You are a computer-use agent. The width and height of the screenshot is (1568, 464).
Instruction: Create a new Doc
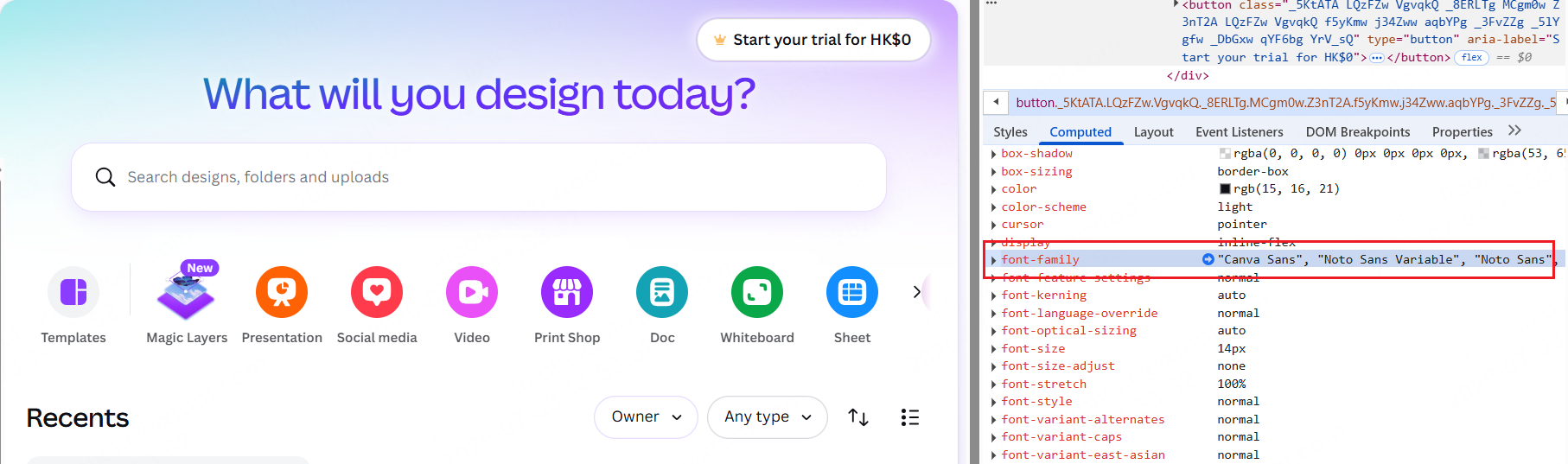tap(662, 292)
